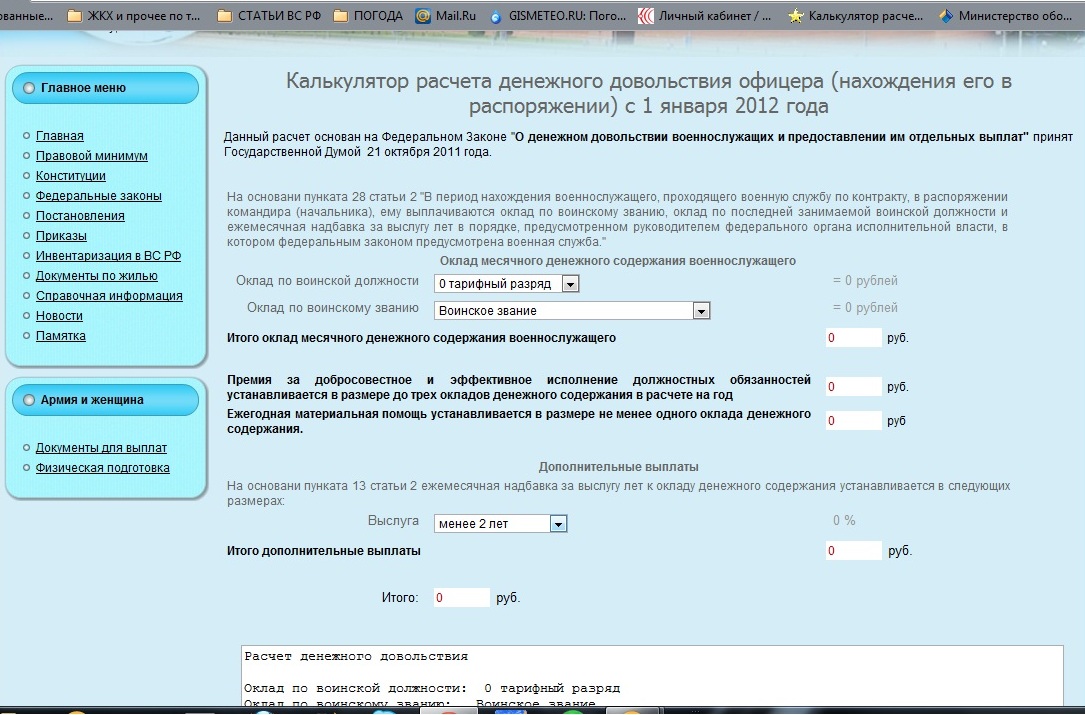This screenshot has width=1085, height=715.
Task: Click the Главное меню panel header
Action: [106, 88]
